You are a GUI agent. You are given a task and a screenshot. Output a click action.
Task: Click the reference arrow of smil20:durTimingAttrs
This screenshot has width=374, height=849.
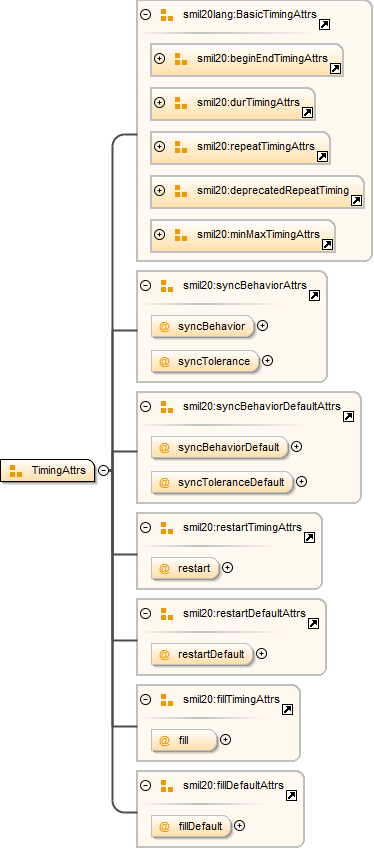pyautogui.click(x=307, y=112)
